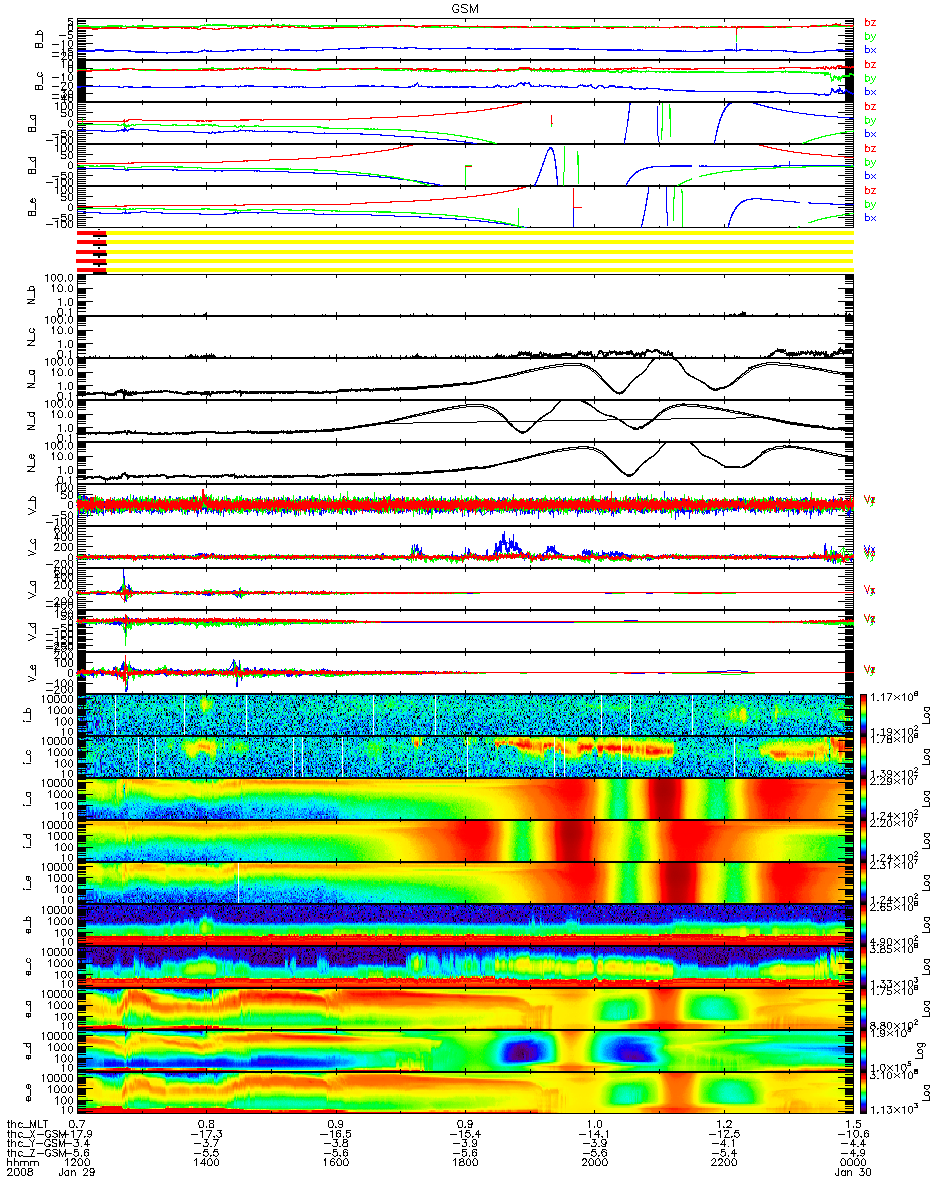
Task: Click the 1400 time tick label
Action: click(x=206, y=1164)
